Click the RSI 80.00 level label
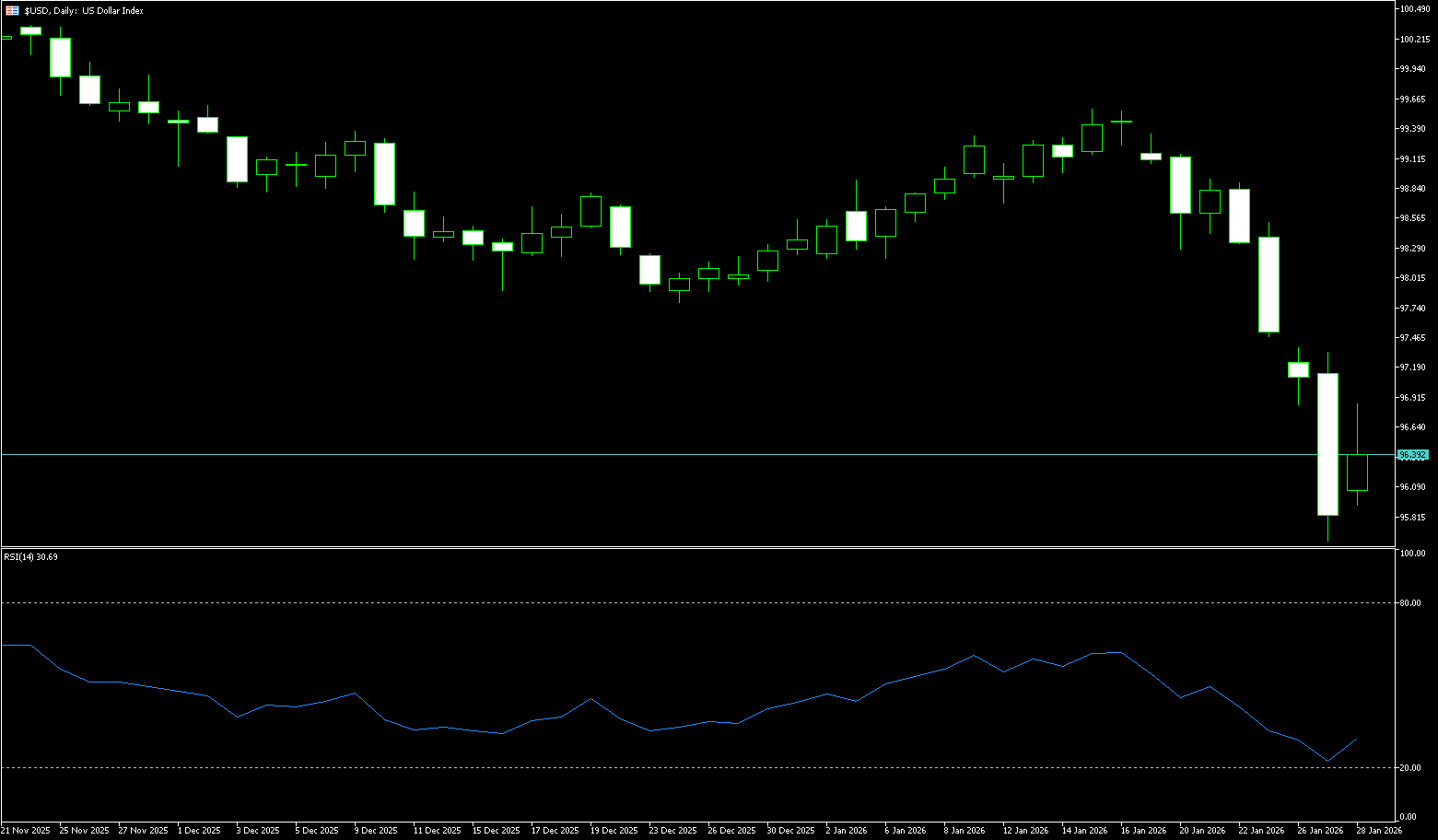 1409,603
